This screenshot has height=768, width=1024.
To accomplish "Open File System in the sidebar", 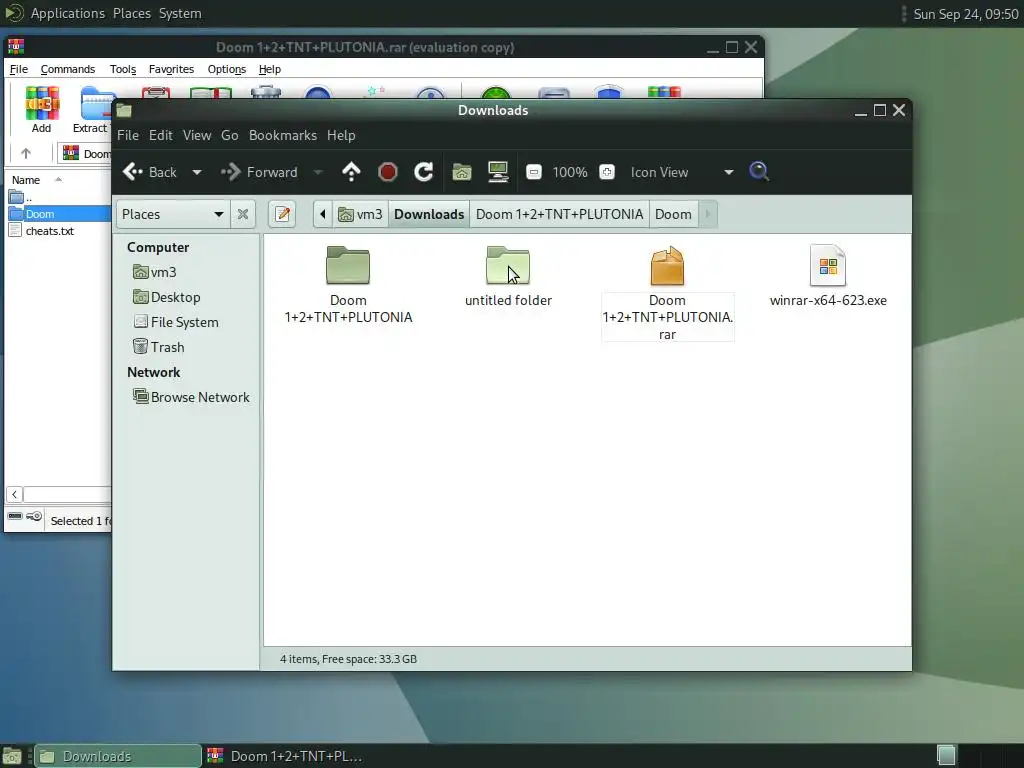I will click(176, 322).
